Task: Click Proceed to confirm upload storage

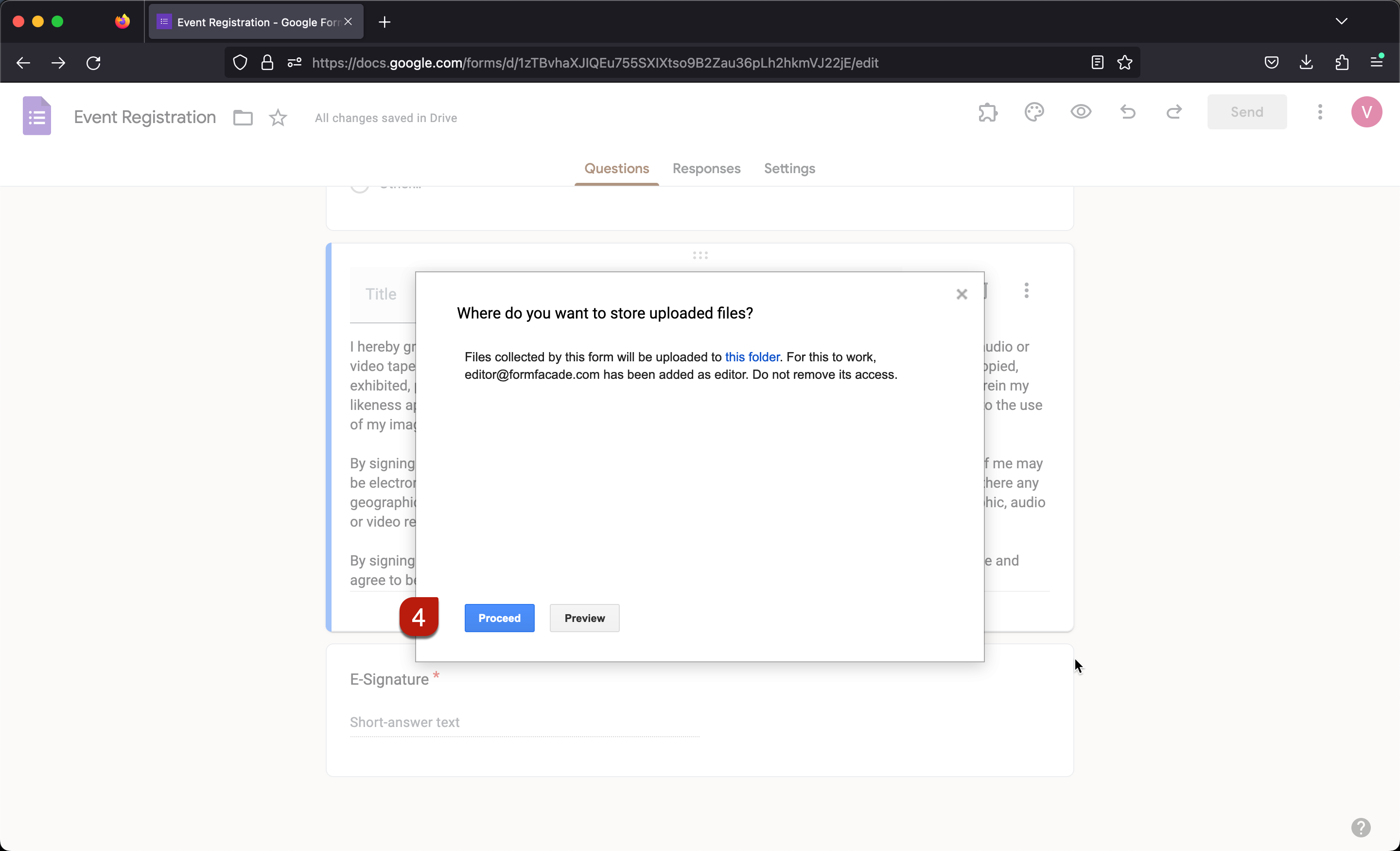Action: tap(499, 618)
